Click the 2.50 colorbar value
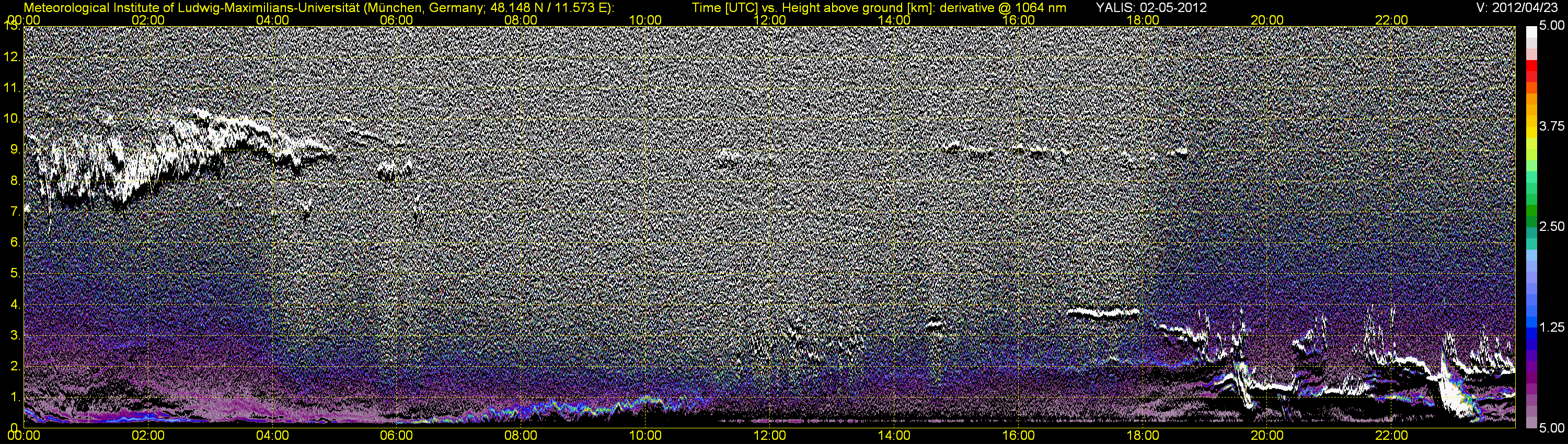Viewport: 1568px width, 444px height. coord(1552,227)
